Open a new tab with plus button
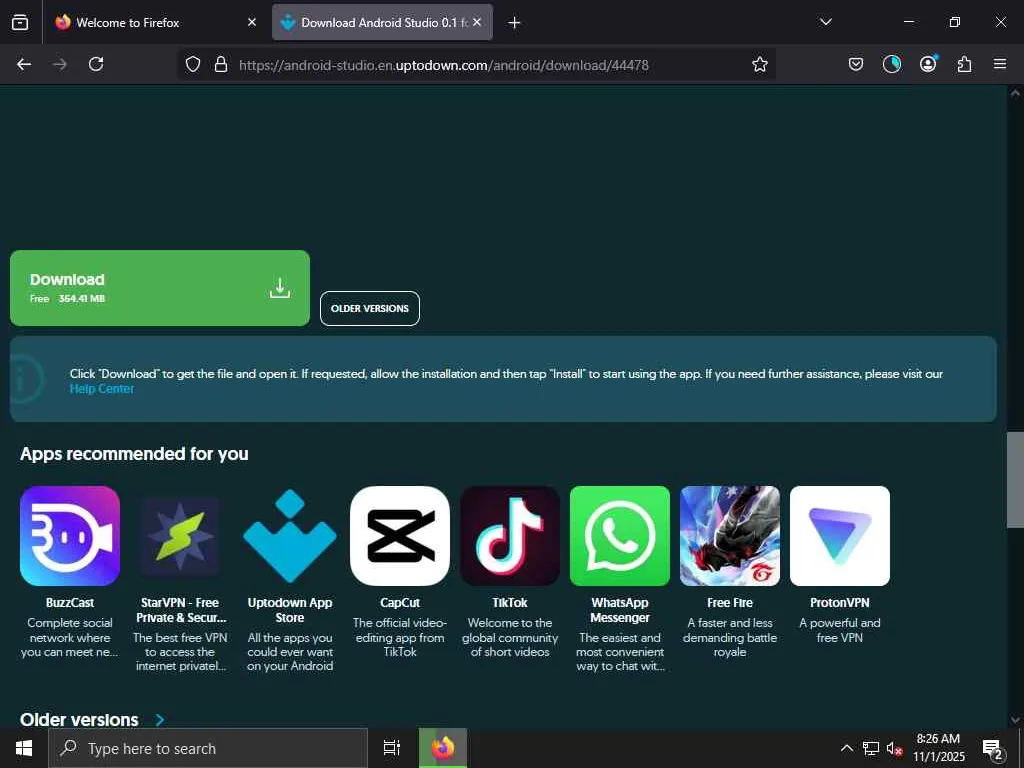 pos(515,23)
